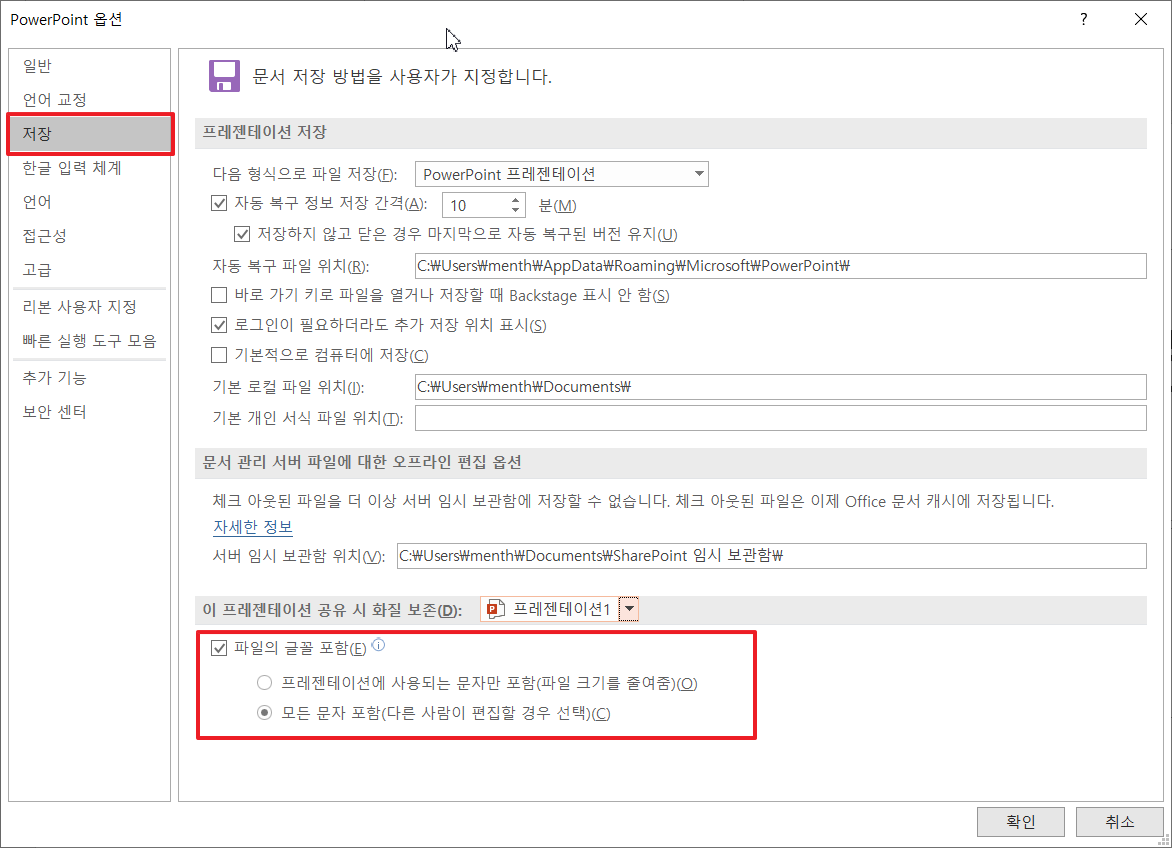Open the 보안 센터 category

point(90,412)
